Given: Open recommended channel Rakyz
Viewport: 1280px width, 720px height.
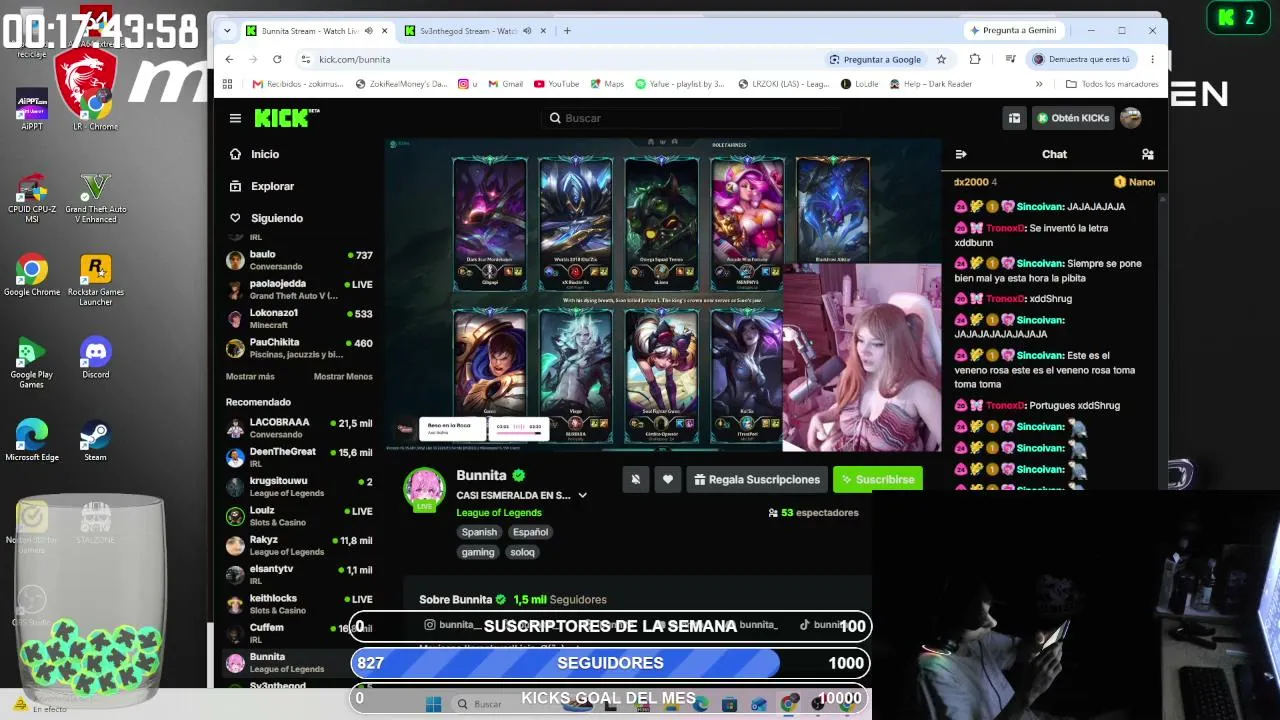Looking at the screenshot, I should (299, 545).
